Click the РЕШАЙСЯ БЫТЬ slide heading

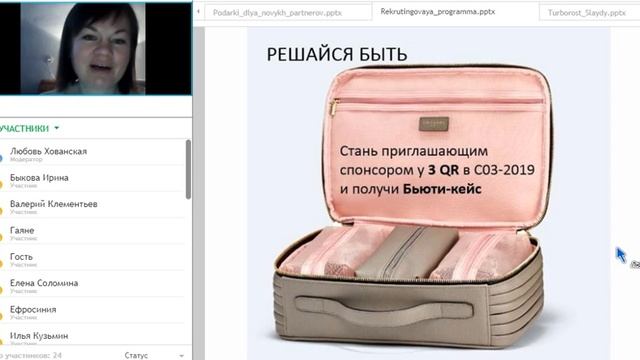point(337,55)
